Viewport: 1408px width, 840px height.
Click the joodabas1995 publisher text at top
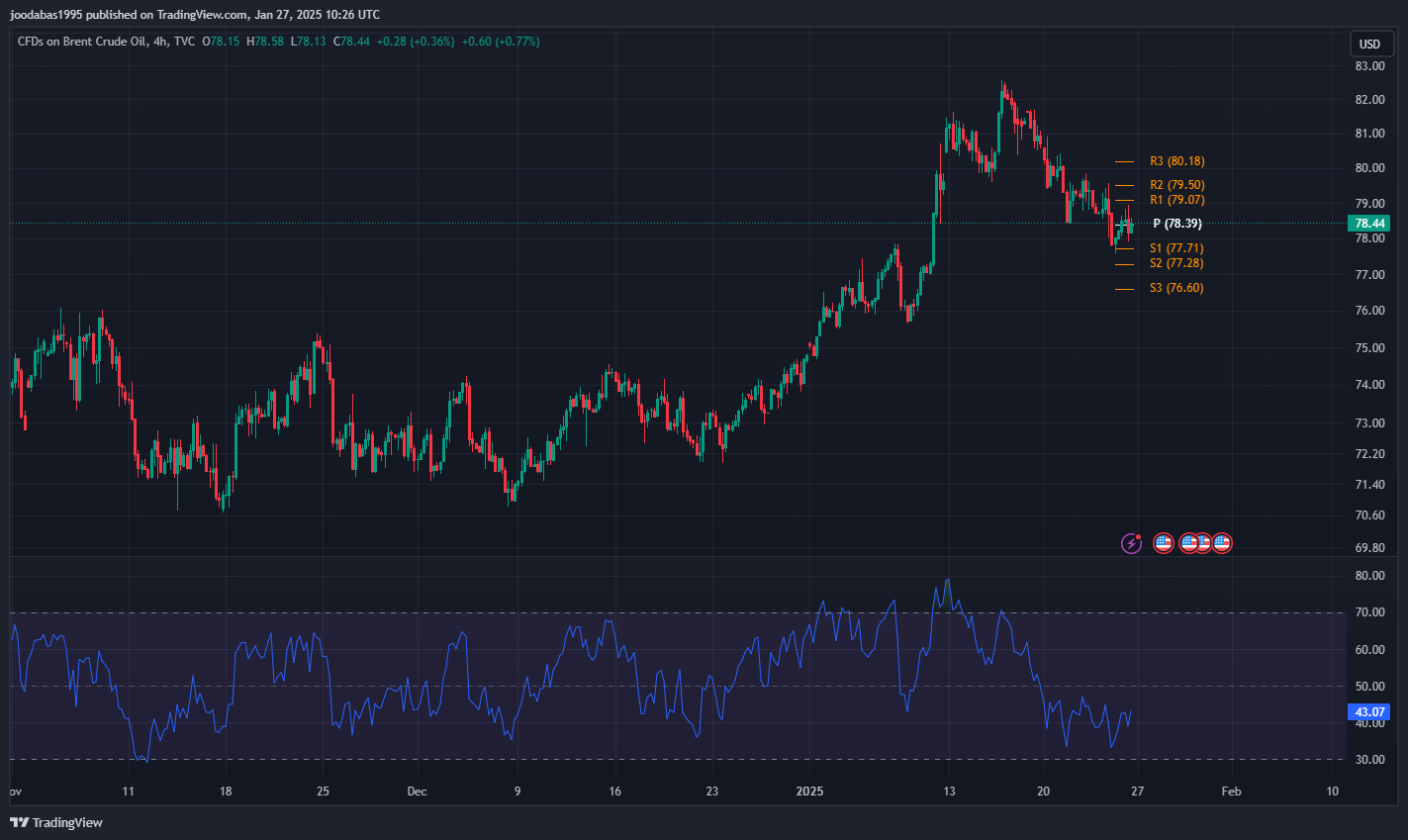pyautogui.click(x=46, y=15)
